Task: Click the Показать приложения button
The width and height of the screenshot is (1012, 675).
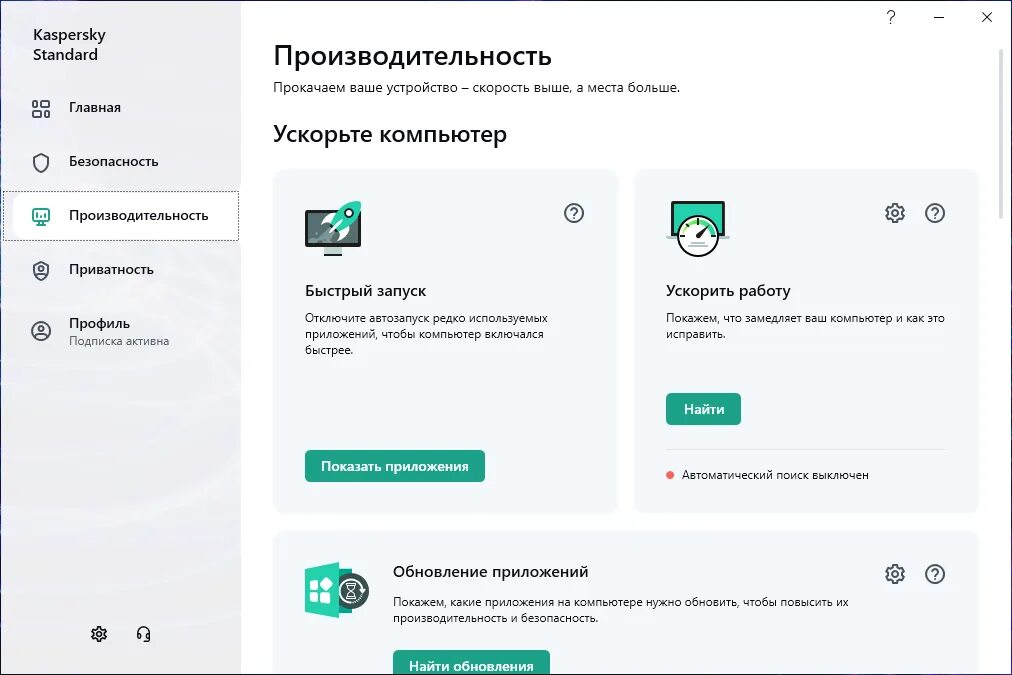Action: pyautogui.click(x=394, y=466)
